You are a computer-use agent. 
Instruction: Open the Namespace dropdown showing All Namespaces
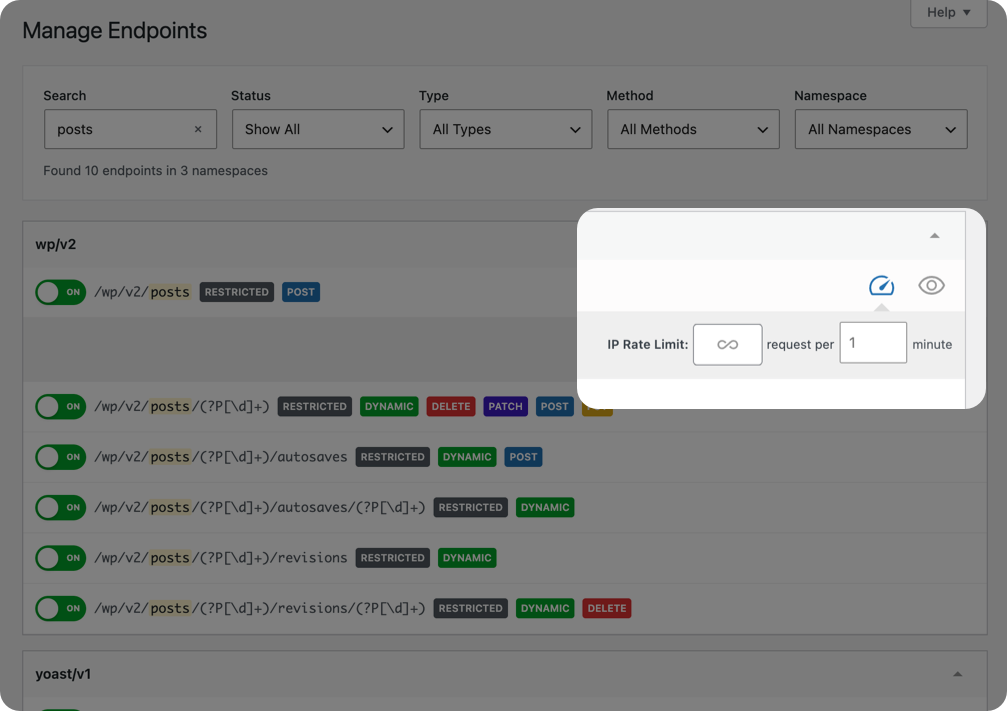tap(880, 129)
